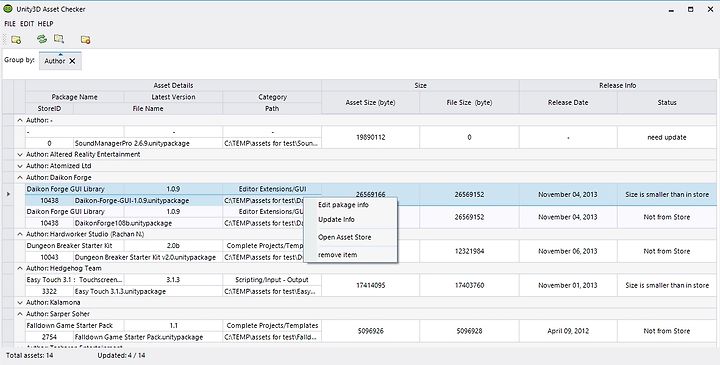
Task: Click Falldown row 'Not from Store' status
Action: pyautogui.click(x=667, y=331)
